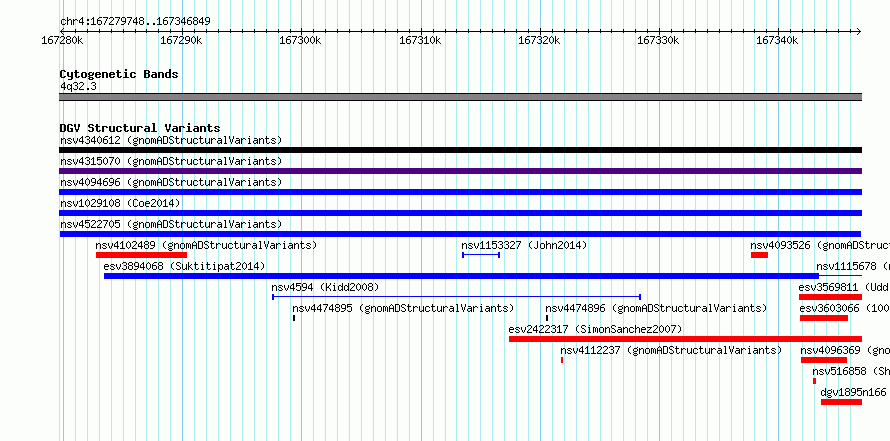Select the esv2422317 (SimonSanchez2007) red bar
This screenshot has width=890, height=441.
(x=685, y=339)
